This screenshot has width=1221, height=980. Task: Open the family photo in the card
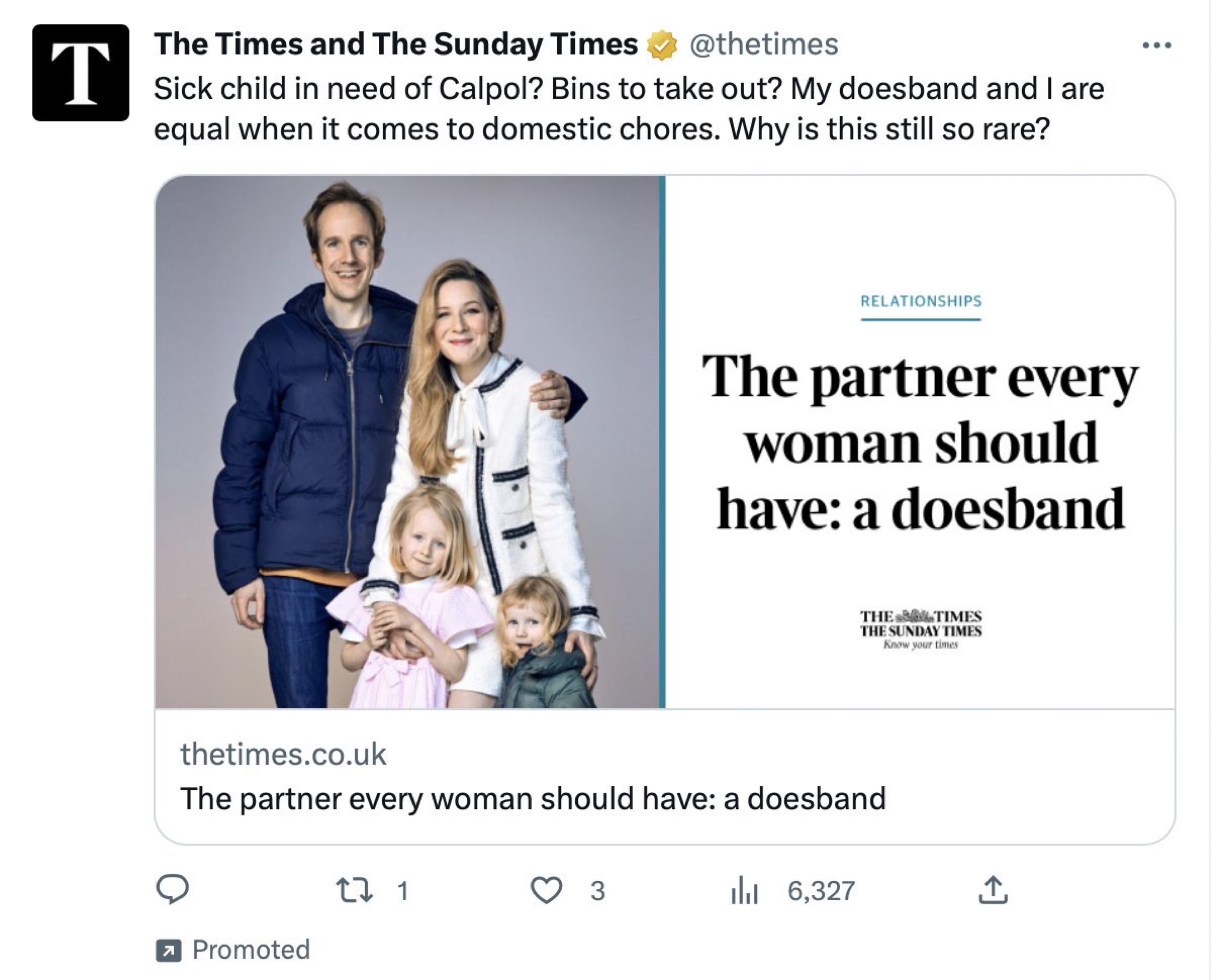click(409, 441)
